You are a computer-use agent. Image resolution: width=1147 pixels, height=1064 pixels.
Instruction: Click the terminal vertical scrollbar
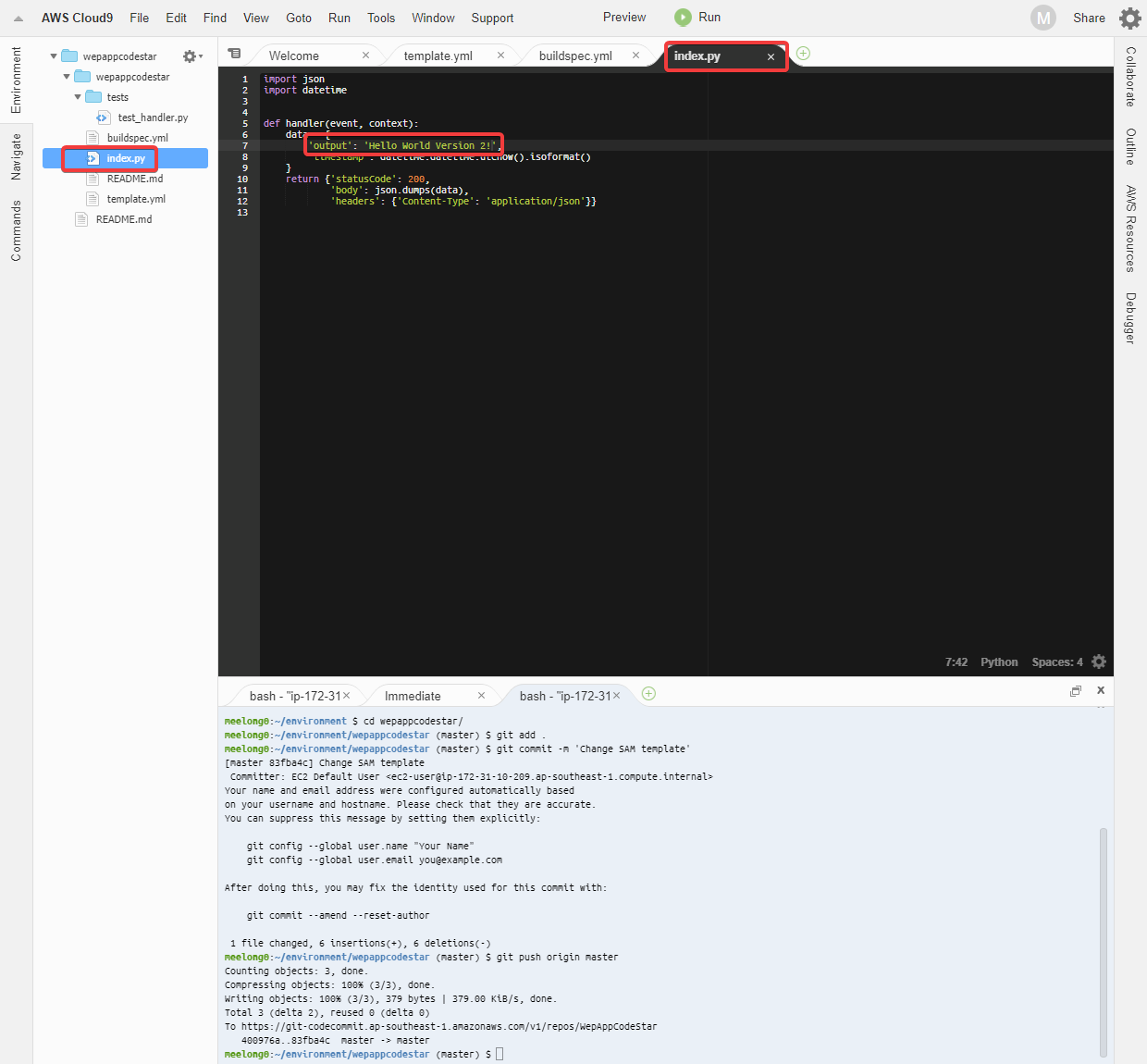[1103, 942]
